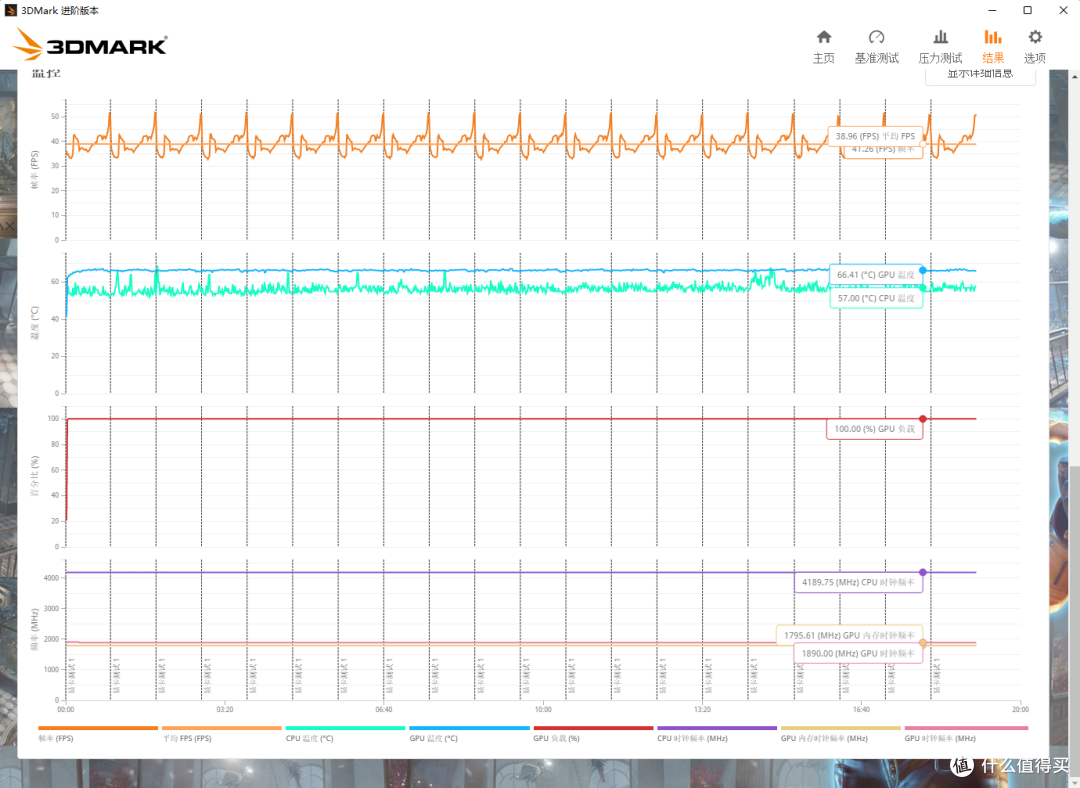The image size is (1080, 788).
Task: Open the 基准测试 benchmarks gauge icon
Action: coord(876,37)
